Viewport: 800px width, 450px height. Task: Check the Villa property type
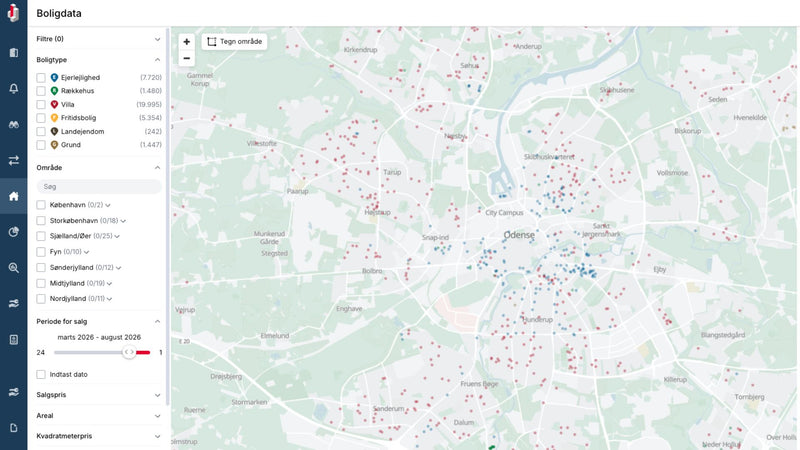(x=41, y=105)
